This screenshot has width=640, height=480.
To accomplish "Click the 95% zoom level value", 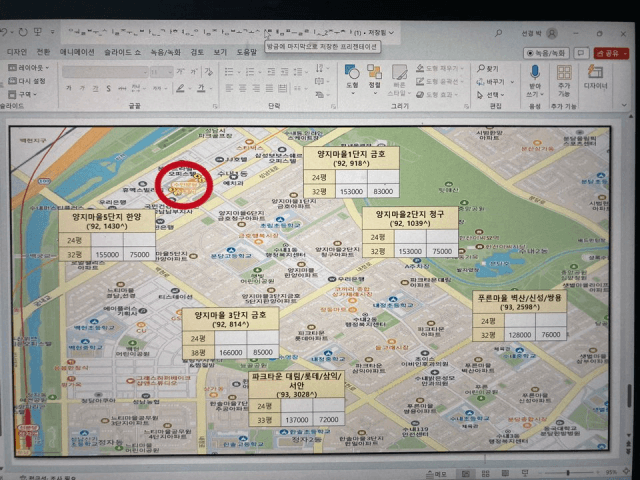I will coord(611,472).
